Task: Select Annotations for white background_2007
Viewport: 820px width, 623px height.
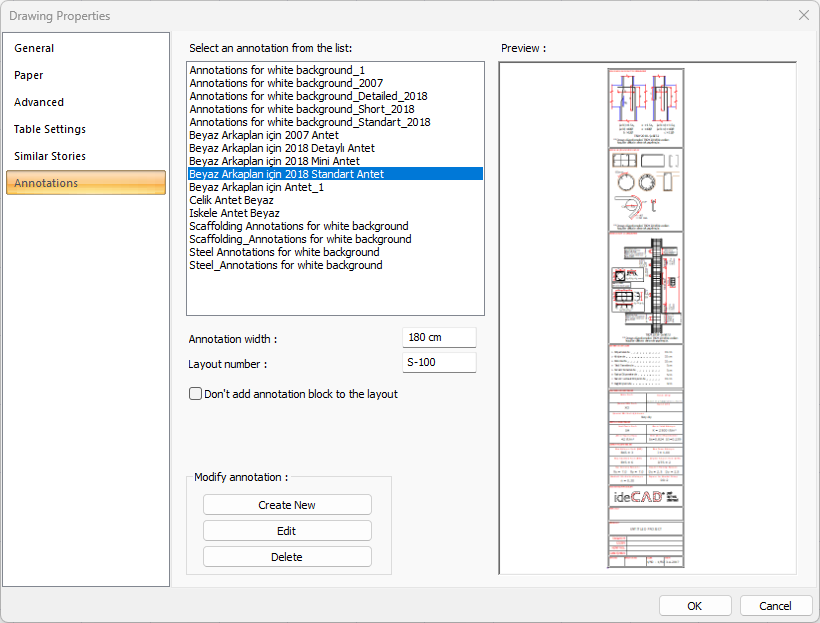Action: tap(286, 83)
